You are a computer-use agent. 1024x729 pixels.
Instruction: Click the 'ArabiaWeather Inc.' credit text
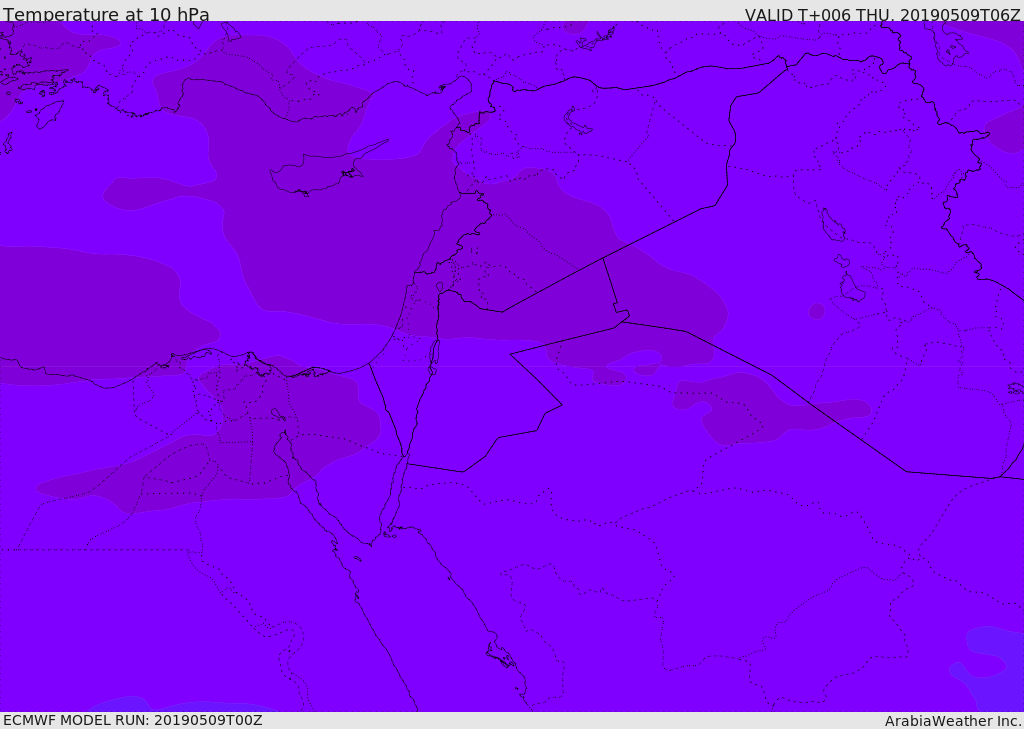[x=953, y=721]
